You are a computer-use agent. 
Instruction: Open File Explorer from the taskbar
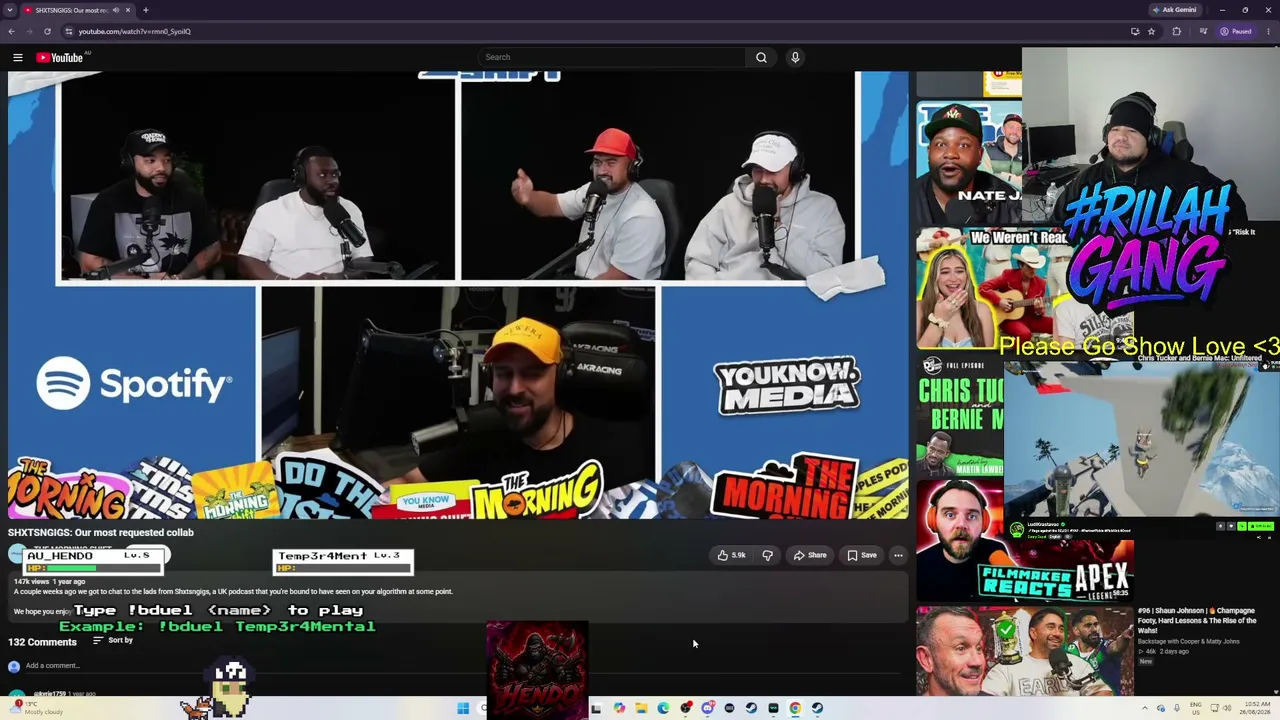tap(641, 708)
